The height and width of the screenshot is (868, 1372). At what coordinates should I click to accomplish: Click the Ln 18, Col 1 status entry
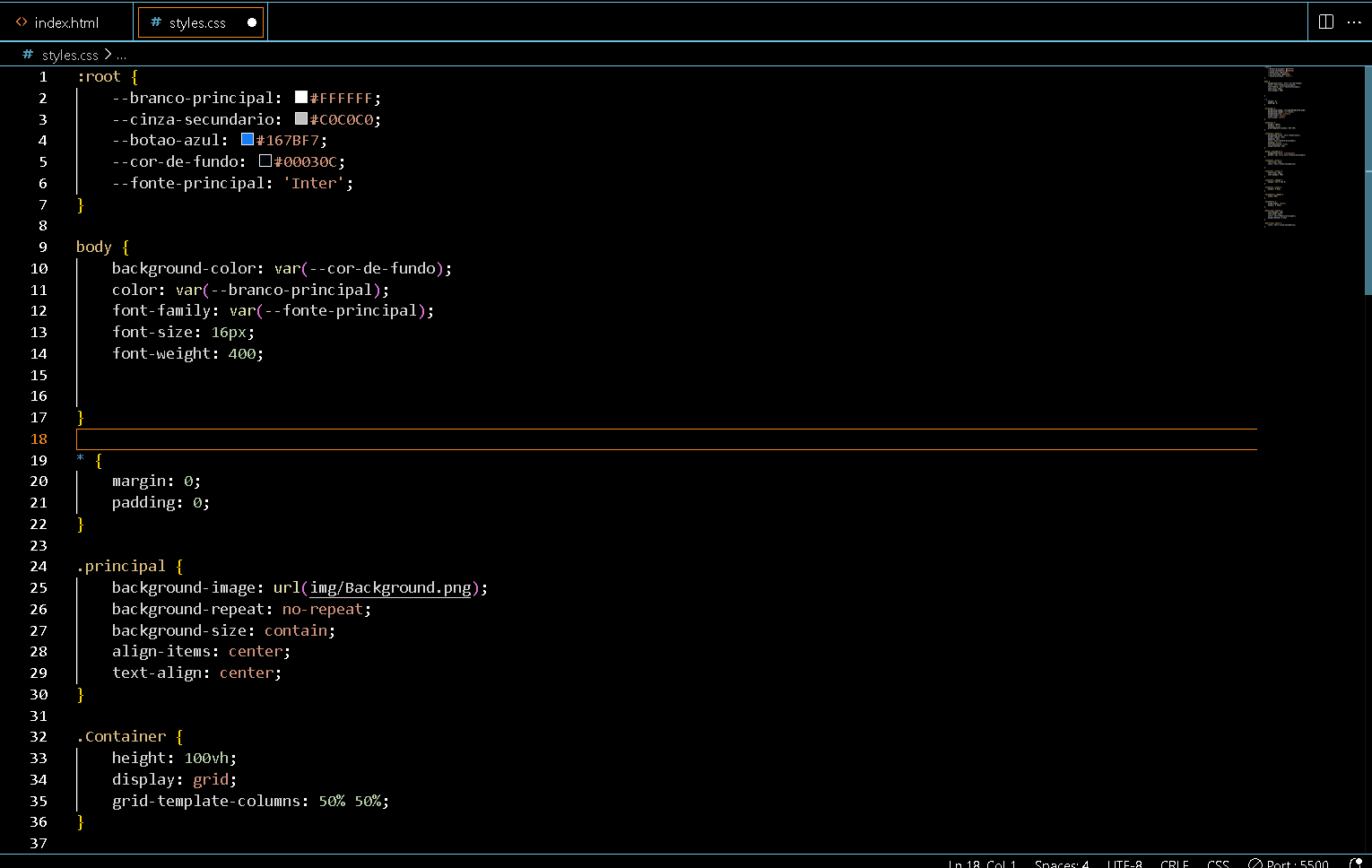tap(983, 864)
